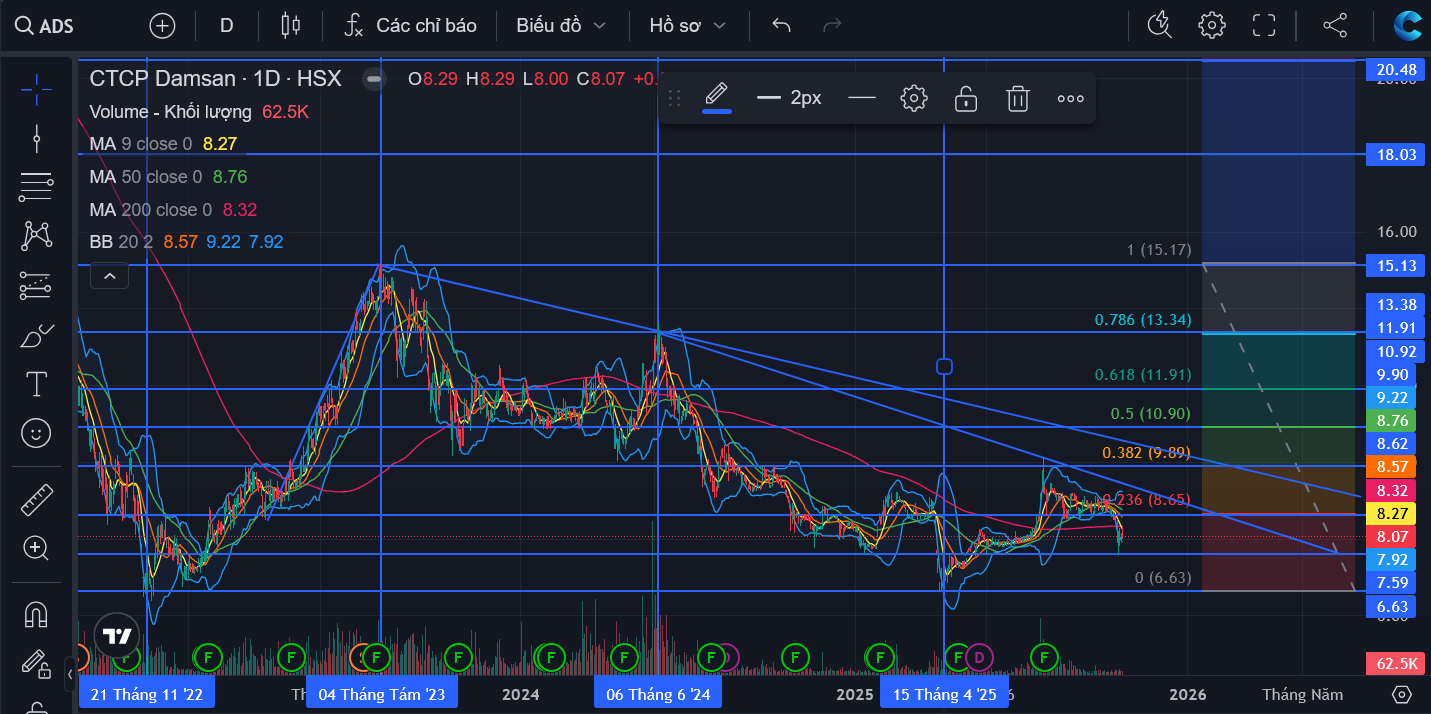This screenshot has width=1431, height=714.
Task: Open the forecasting and measurement tools
Action: click(36, 286)
